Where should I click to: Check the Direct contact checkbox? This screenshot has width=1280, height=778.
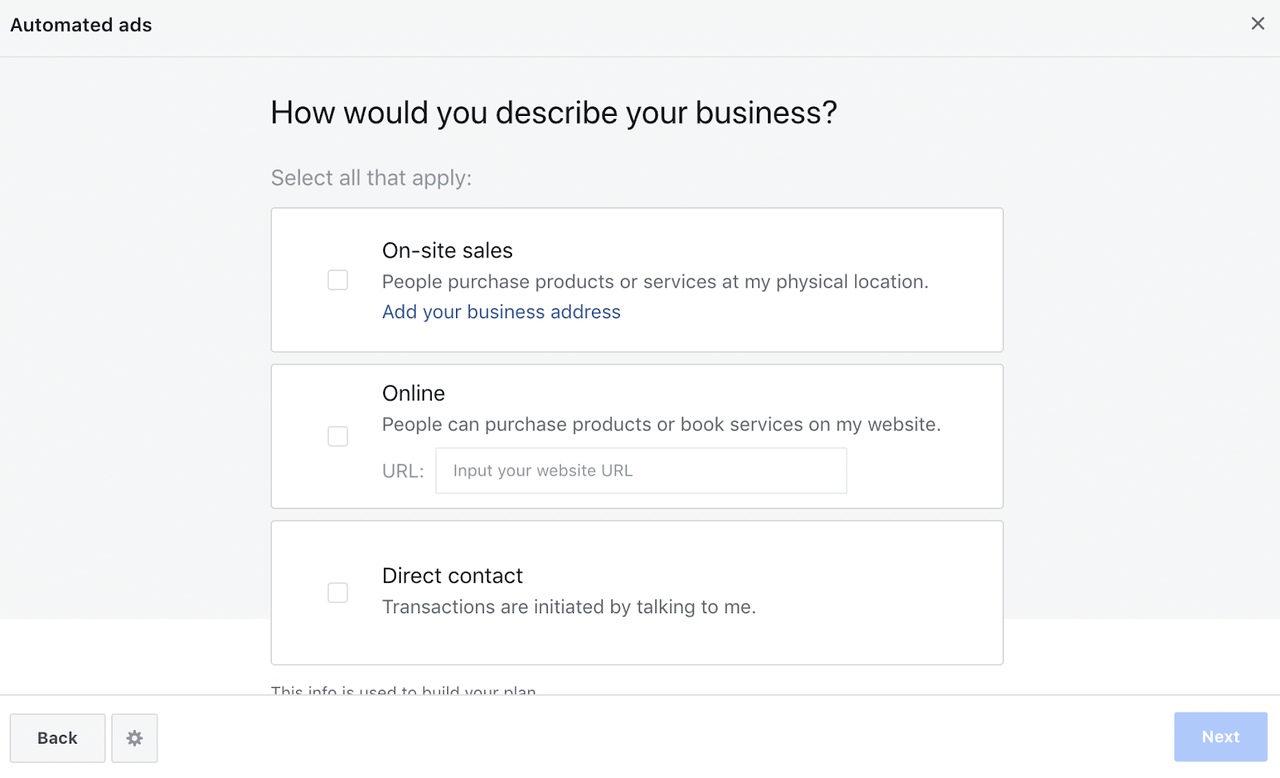(x=338, y=592)
